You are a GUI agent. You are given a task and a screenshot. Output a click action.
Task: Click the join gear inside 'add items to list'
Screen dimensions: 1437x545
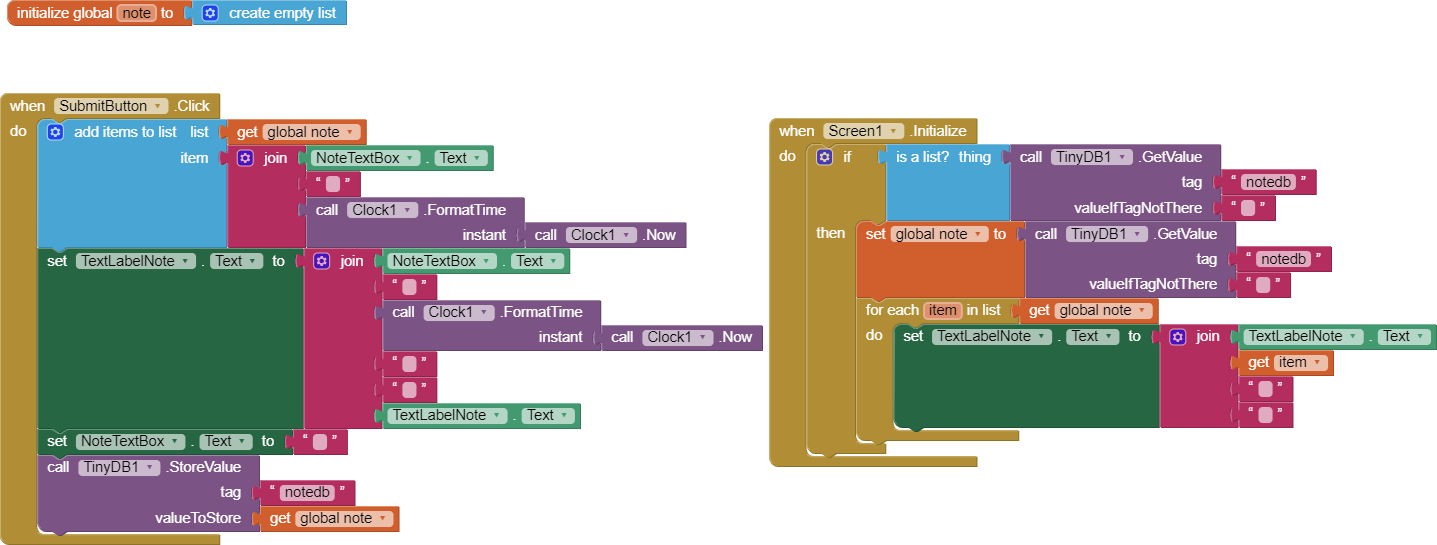(x=245, y=158)
